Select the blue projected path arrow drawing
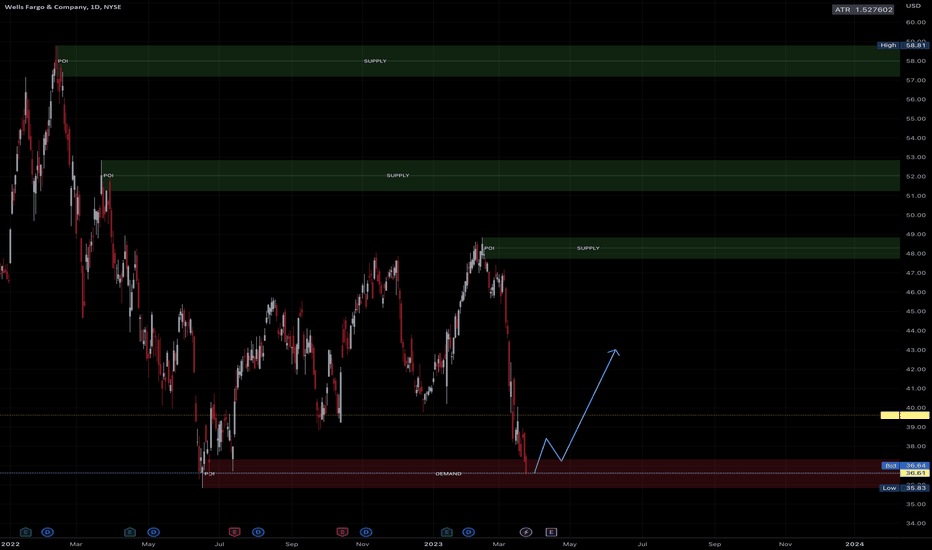The image size is (932, 550). pyautogui.click(x=590, y=406)
